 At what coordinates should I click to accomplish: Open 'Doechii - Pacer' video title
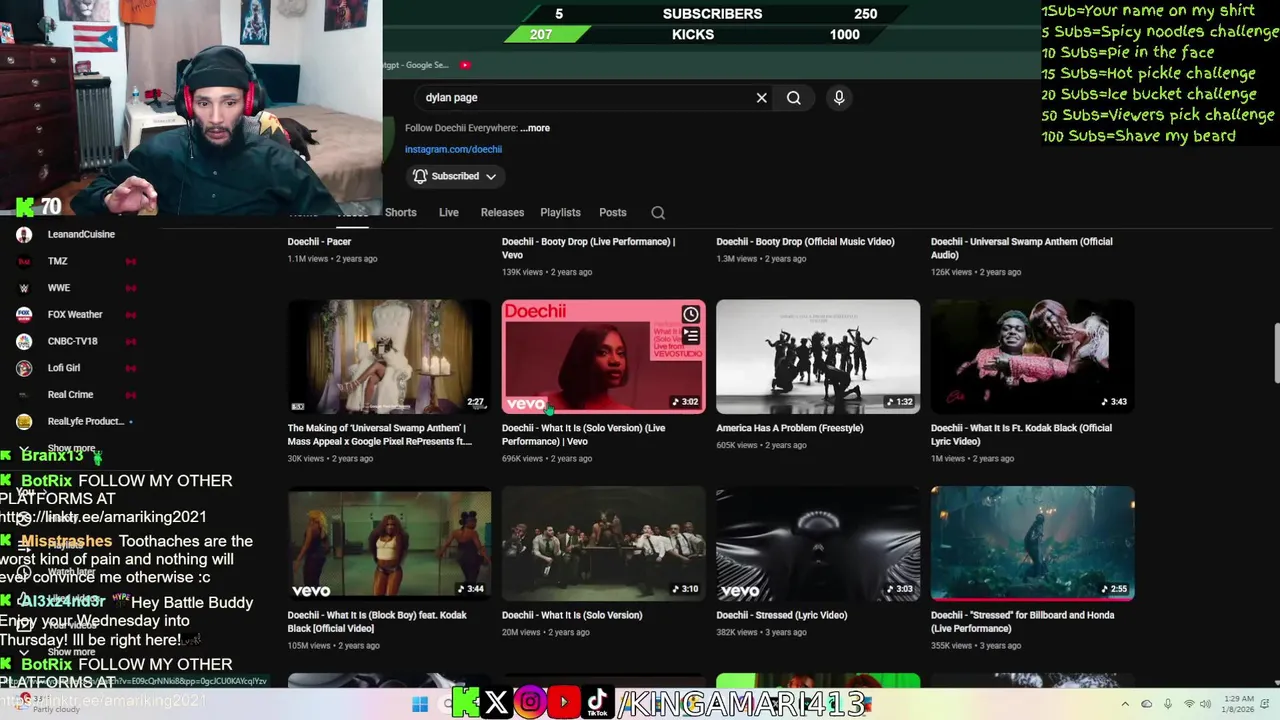[x=319, y=242]
